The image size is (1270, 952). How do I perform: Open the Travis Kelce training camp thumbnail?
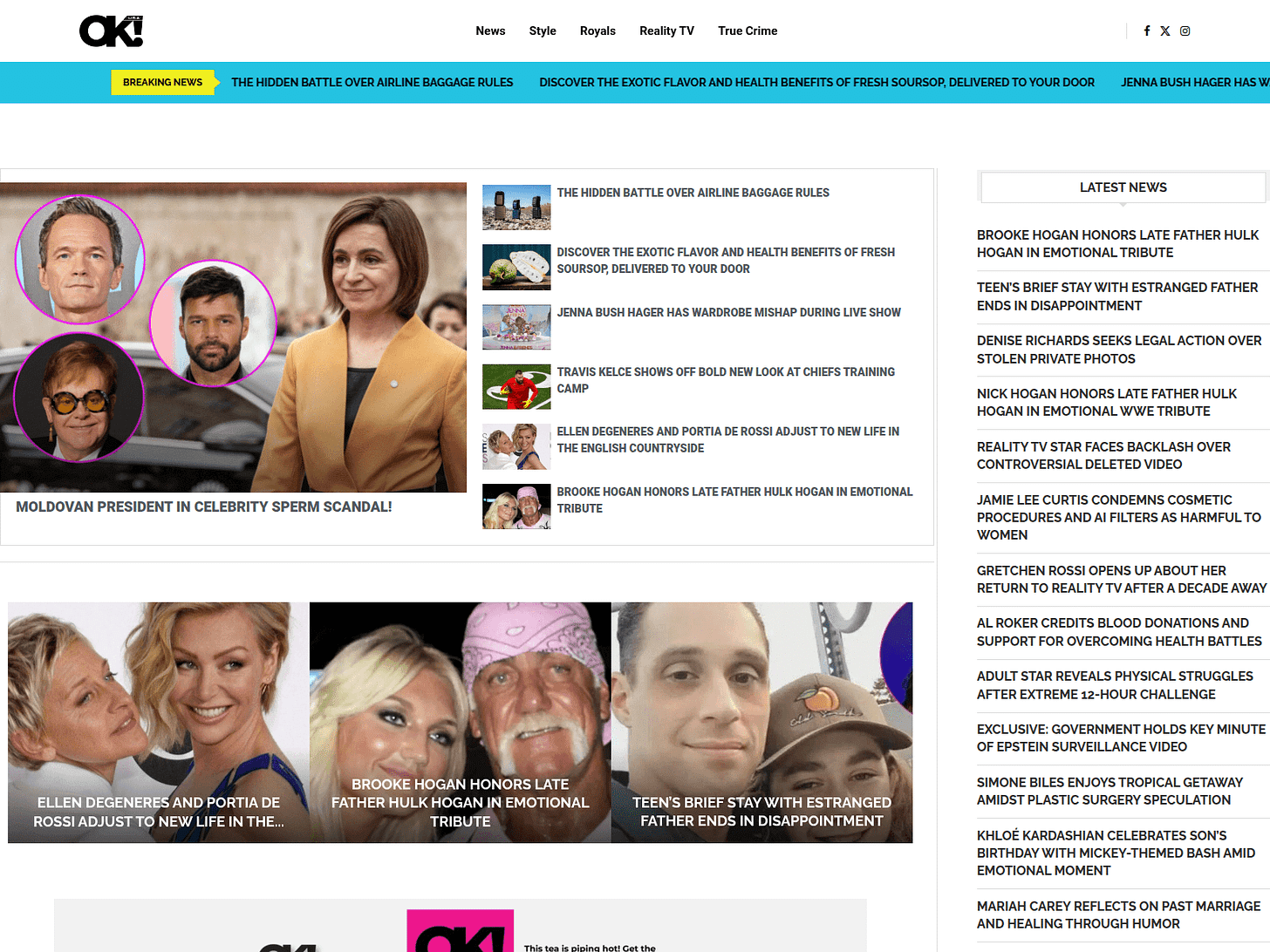[516, 387]
